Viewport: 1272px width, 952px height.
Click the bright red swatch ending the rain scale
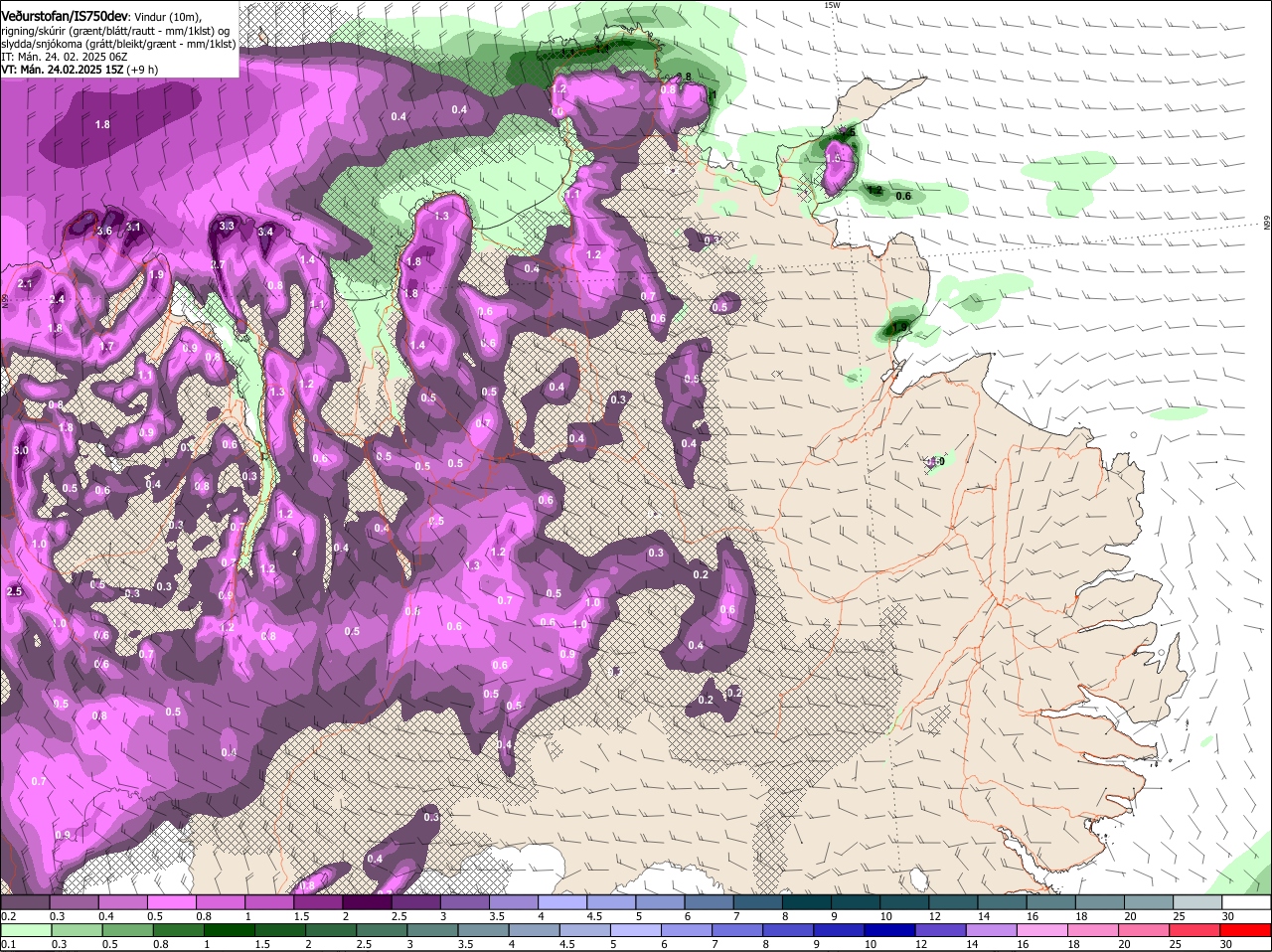coord(1247,931)
